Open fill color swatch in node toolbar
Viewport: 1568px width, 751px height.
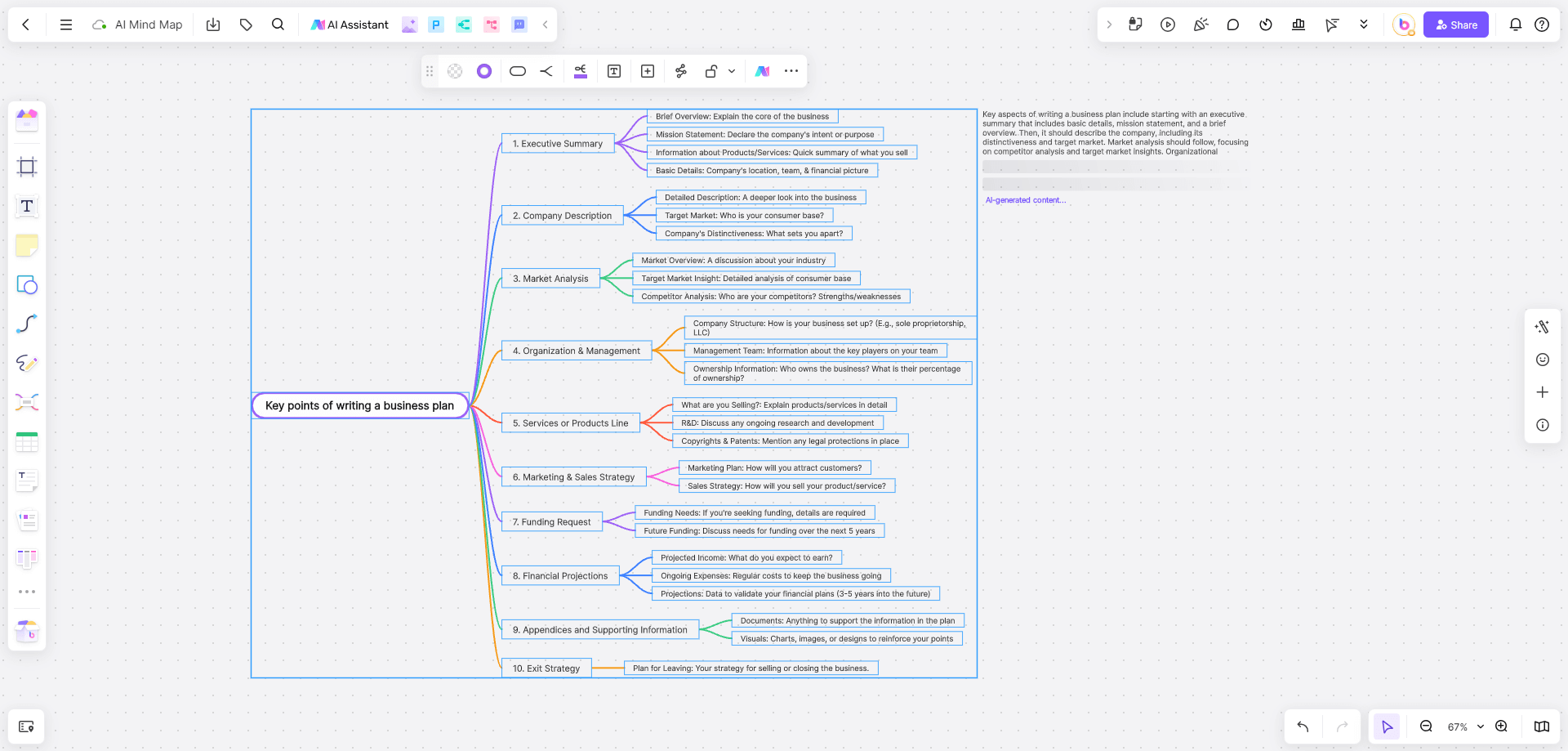click(x=455, y=71)
